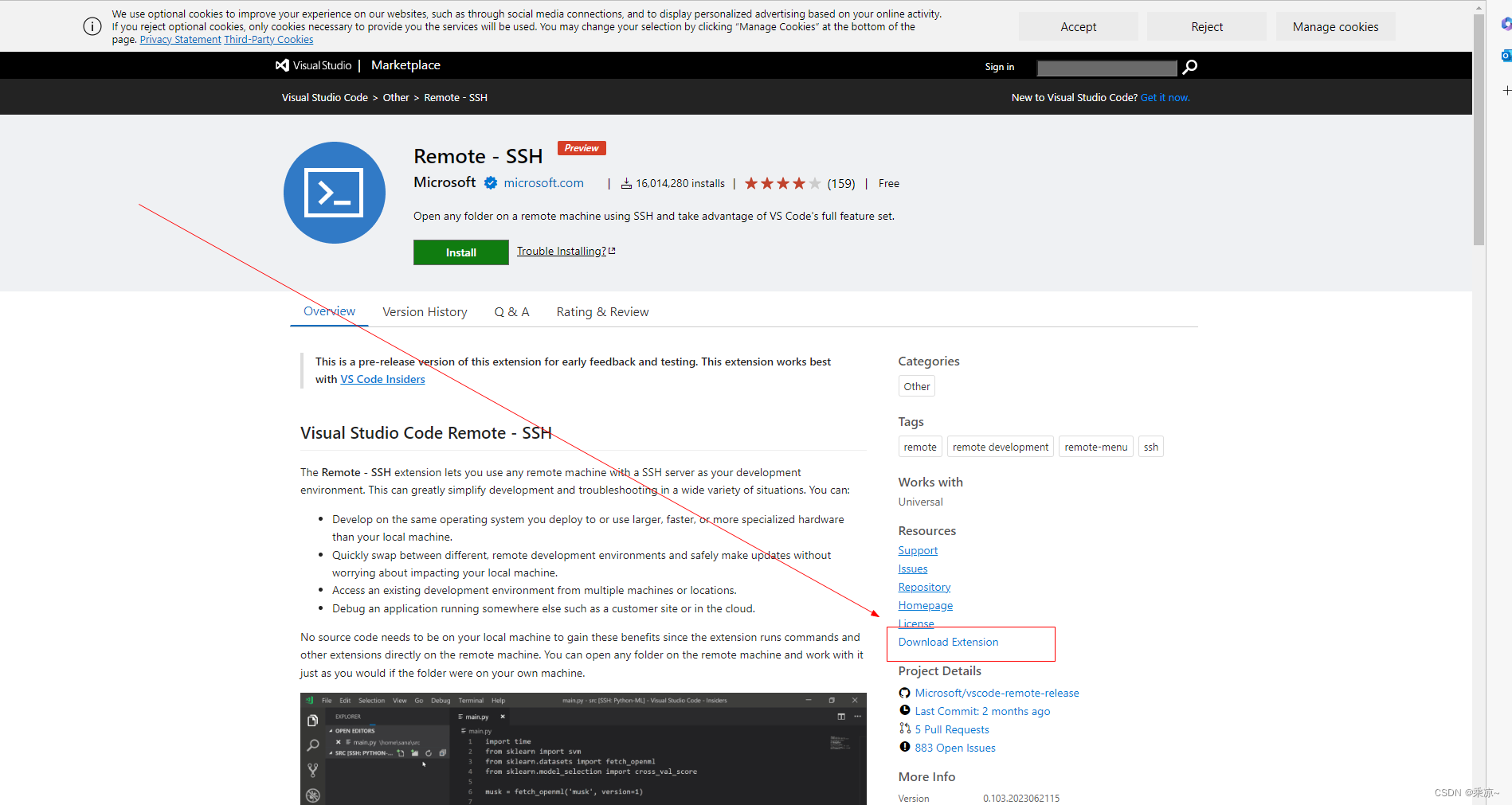
Task: Open the VS Code Insiders link
Action: (382, 379)
